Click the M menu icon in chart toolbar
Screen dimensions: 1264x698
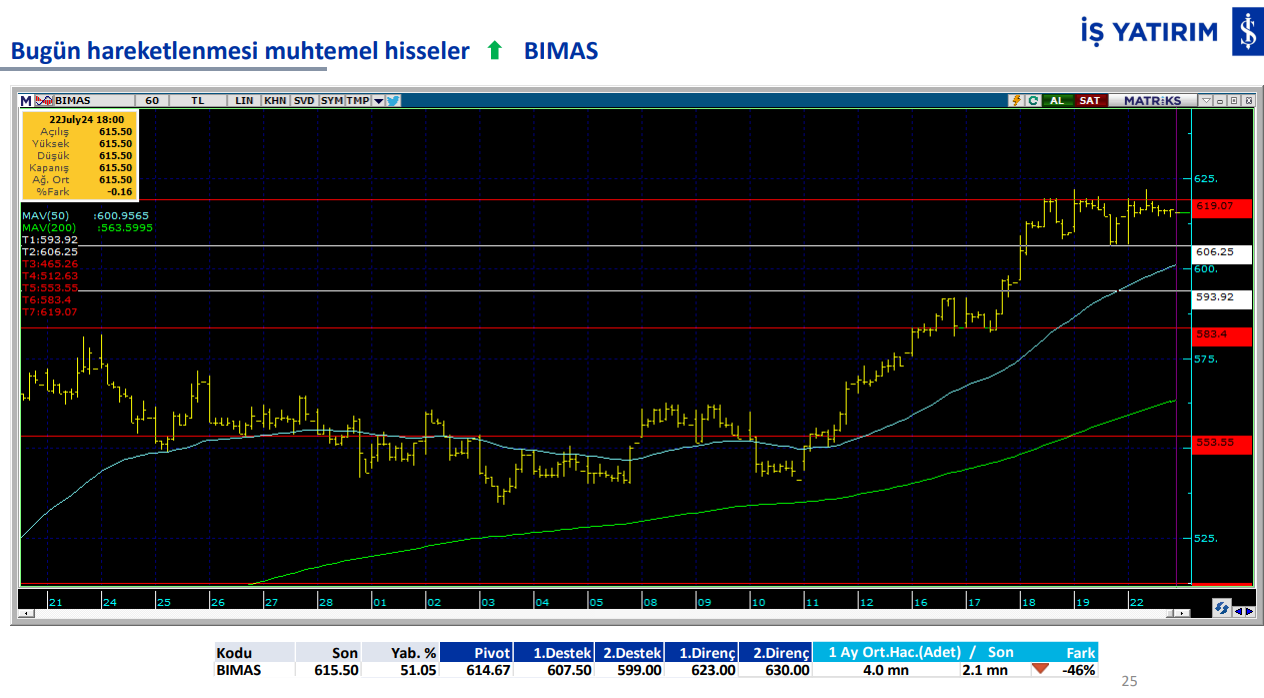click(26, 100)
